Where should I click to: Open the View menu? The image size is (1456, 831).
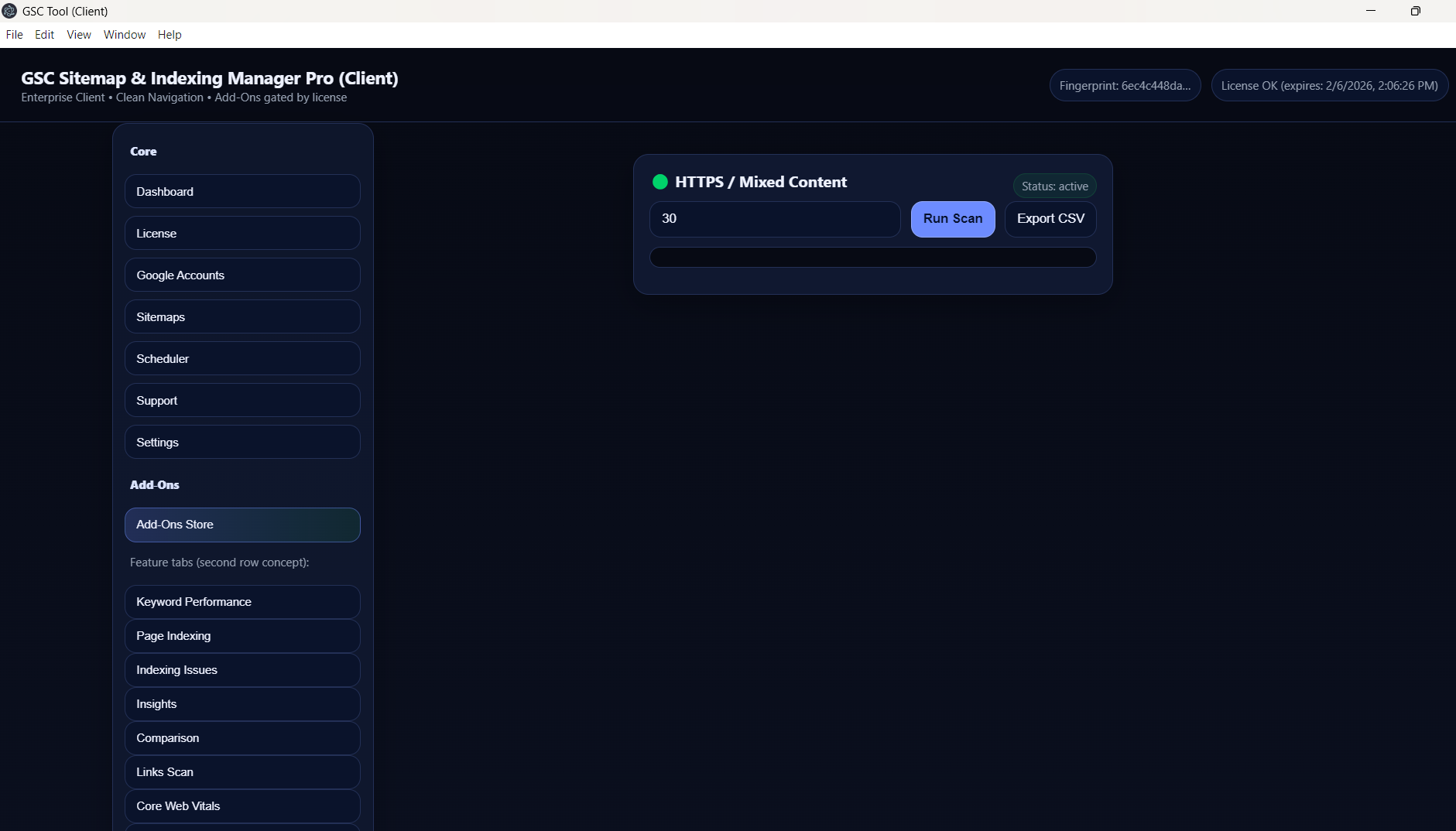(x=78, y=35)
